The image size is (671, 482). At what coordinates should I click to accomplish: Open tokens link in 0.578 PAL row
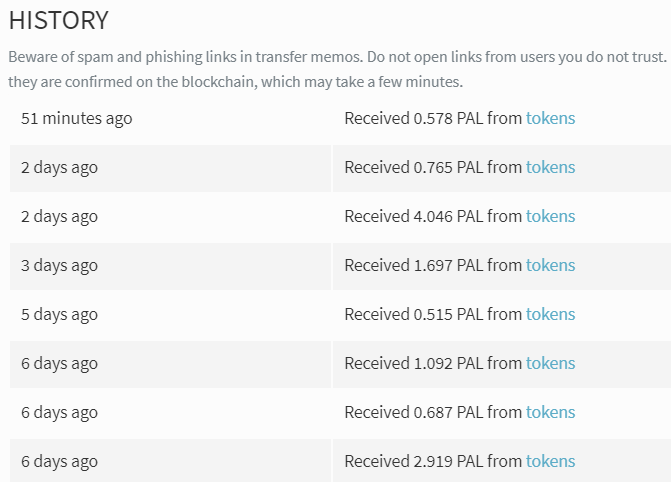pyautogui.click(x=550, y=118)
